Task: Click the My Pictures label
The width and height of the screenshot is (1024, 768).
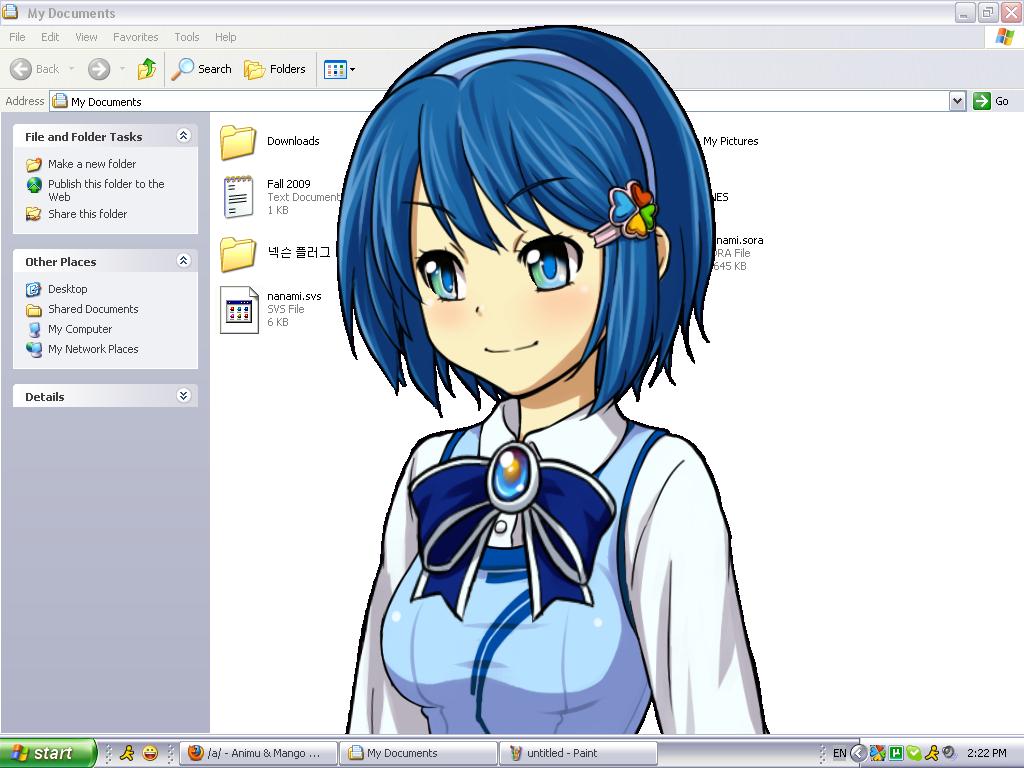Action: click(731, 141)
